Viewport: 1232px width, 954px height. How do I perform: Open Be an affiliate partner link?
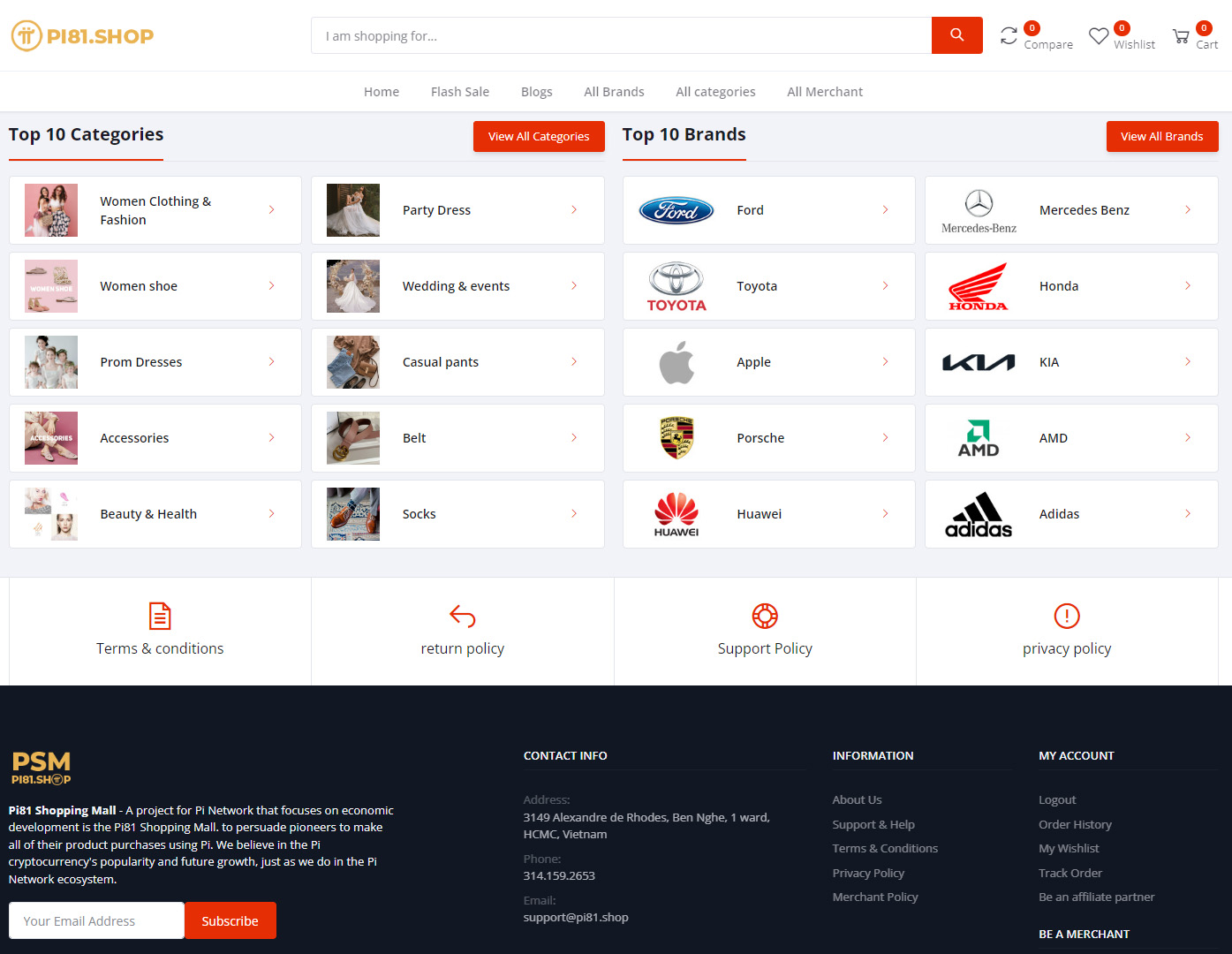click(x=1097, y=897)
